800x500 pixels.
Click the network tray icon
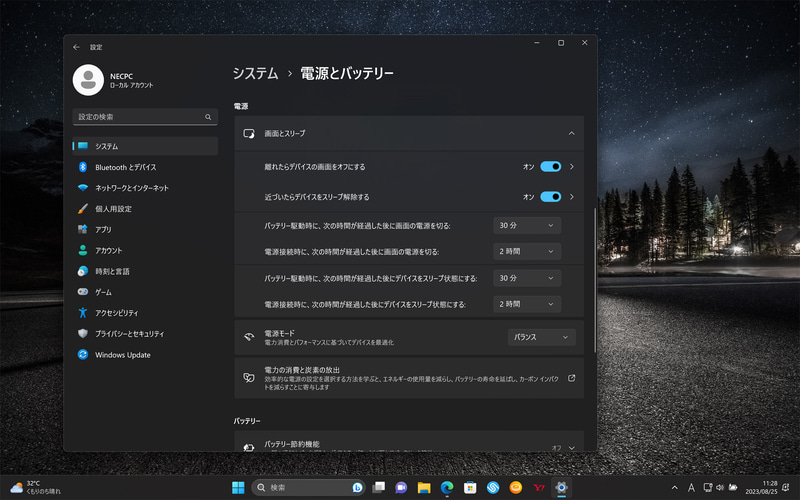(708, 488)
